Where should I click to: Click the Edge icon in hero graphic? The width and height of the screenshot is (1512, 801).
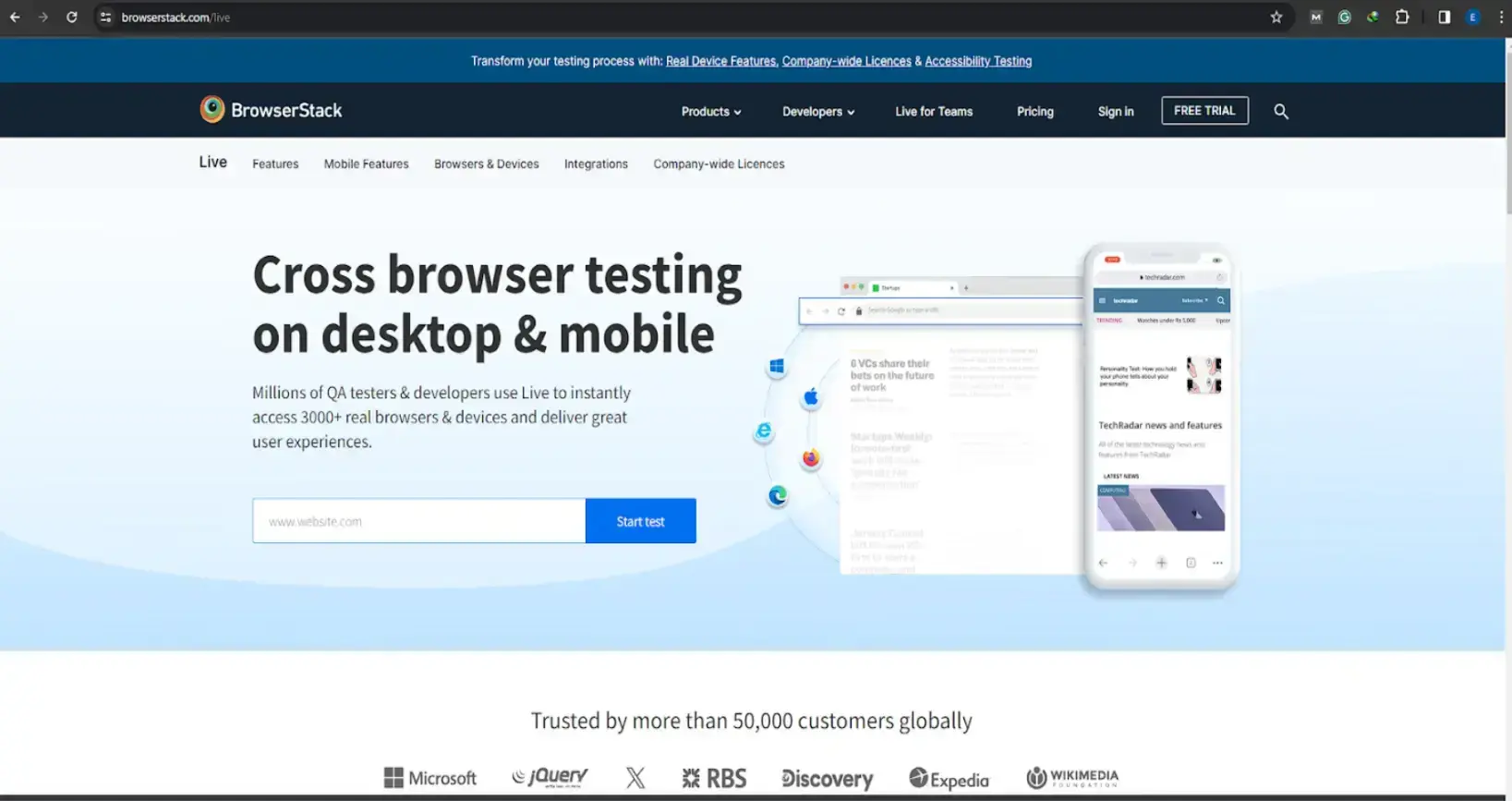click(778, 496)
